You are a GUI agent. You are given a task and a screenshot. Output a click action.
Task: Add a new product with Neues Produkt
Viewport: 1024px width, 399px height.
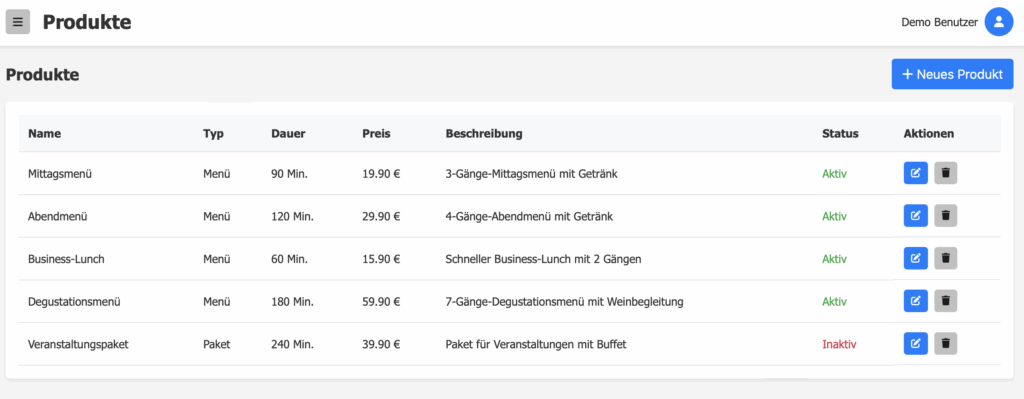[x=952, y=74]
